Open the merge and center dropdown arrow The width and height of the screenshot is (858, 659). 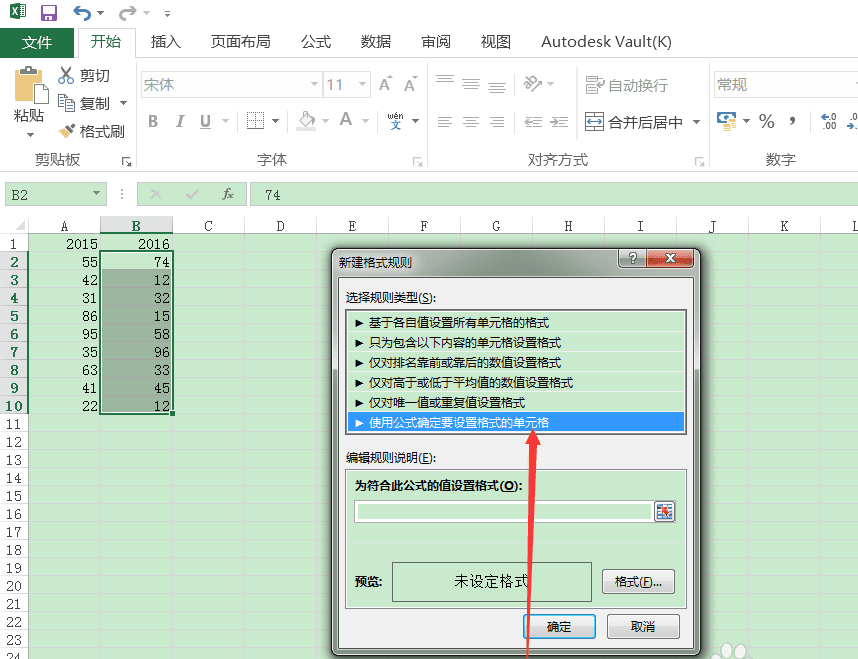pyautogui.click(x=697, y=122)
